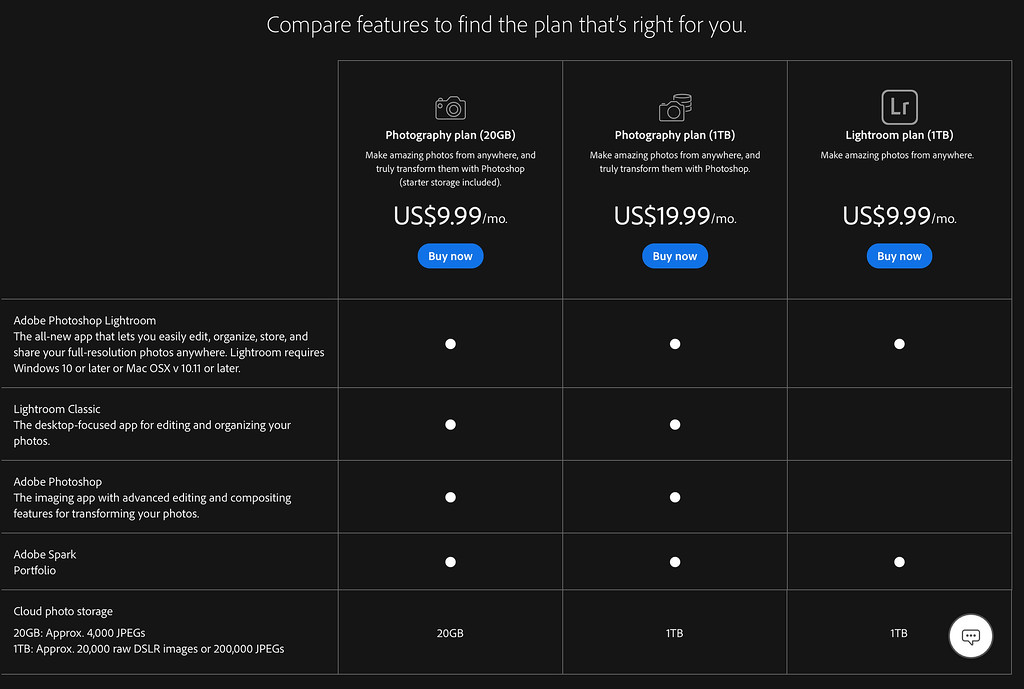
Task: Select the Adobe Photoshop Lightroom feature name
Action: [x=85, y=321]
